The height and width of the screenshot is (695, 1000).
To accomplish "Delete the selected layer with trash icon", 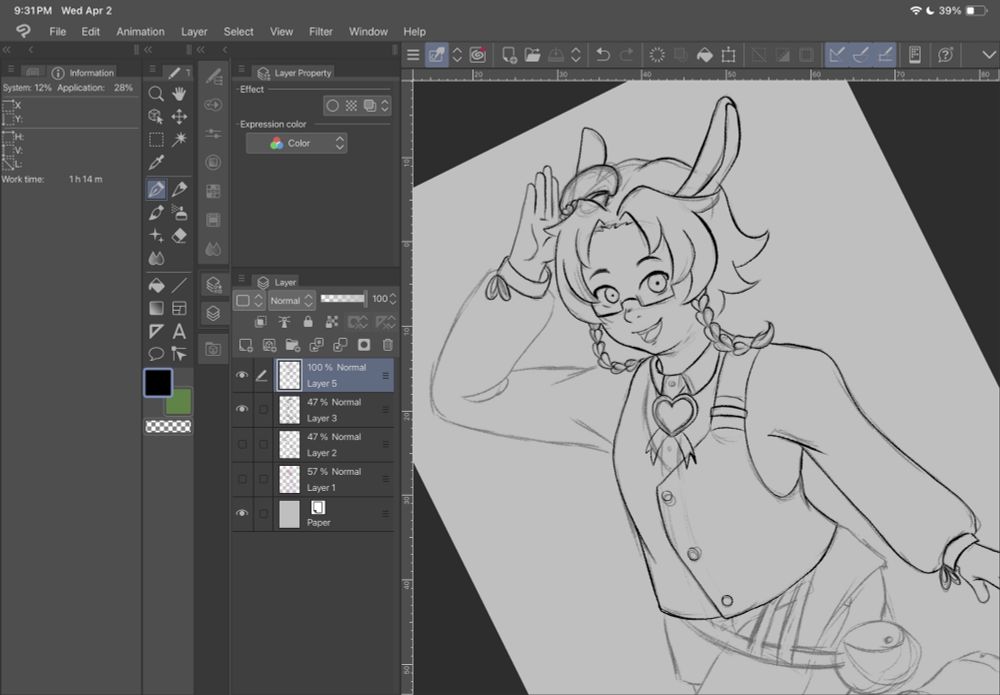I will (x=387, y=345).
